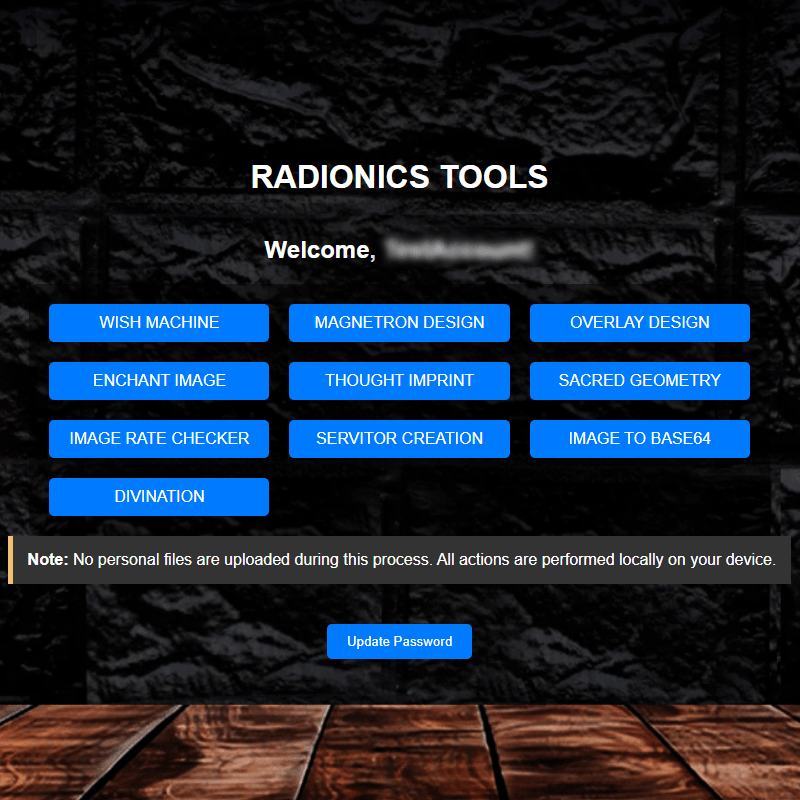Viewport: 800px width, 800px height.
Task: Open the Wish Machine tool
Action: click(x=159, y=323)
